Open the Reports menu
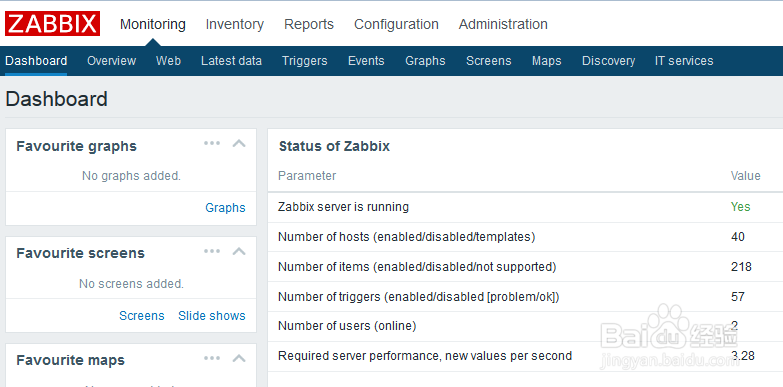This screenshot has height=387, width=783. (x=309, y=24)
